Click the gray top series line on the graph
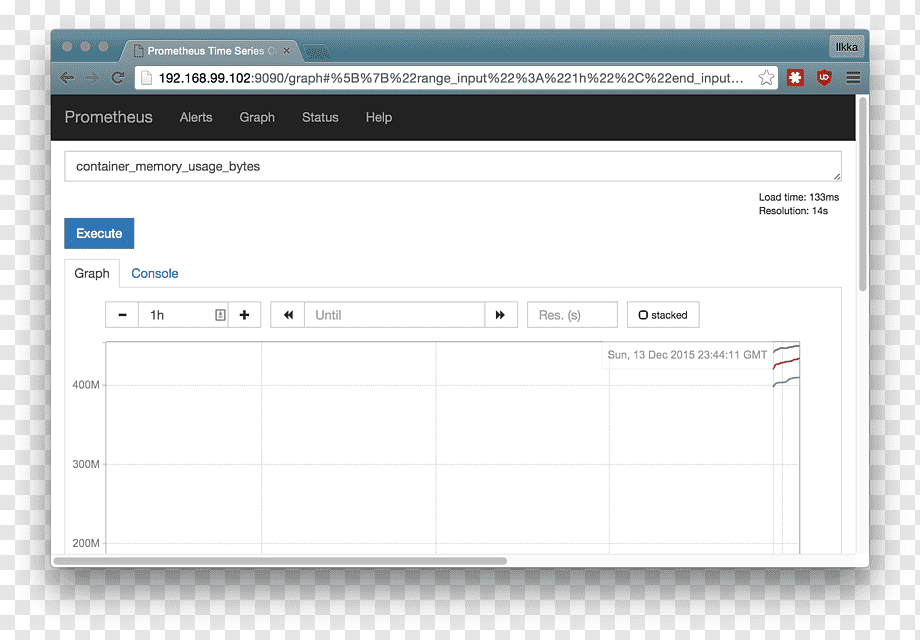Image resolution: width=920 pixels, height=640 pixels. click(x=786, y=348)
